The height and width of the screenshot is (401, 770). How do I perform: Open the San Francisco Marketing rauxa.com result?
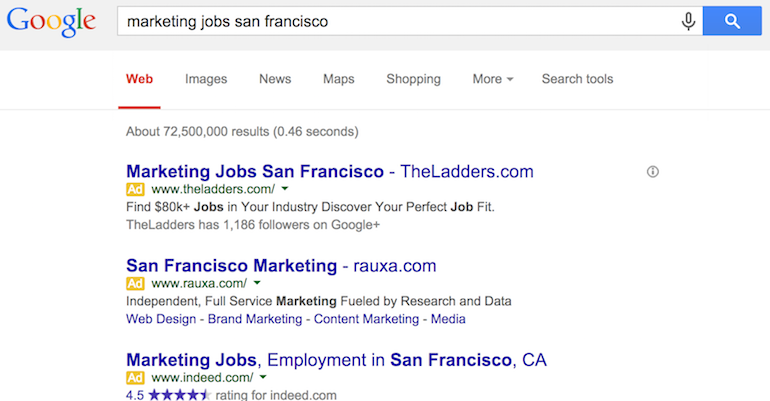(281, 266)
